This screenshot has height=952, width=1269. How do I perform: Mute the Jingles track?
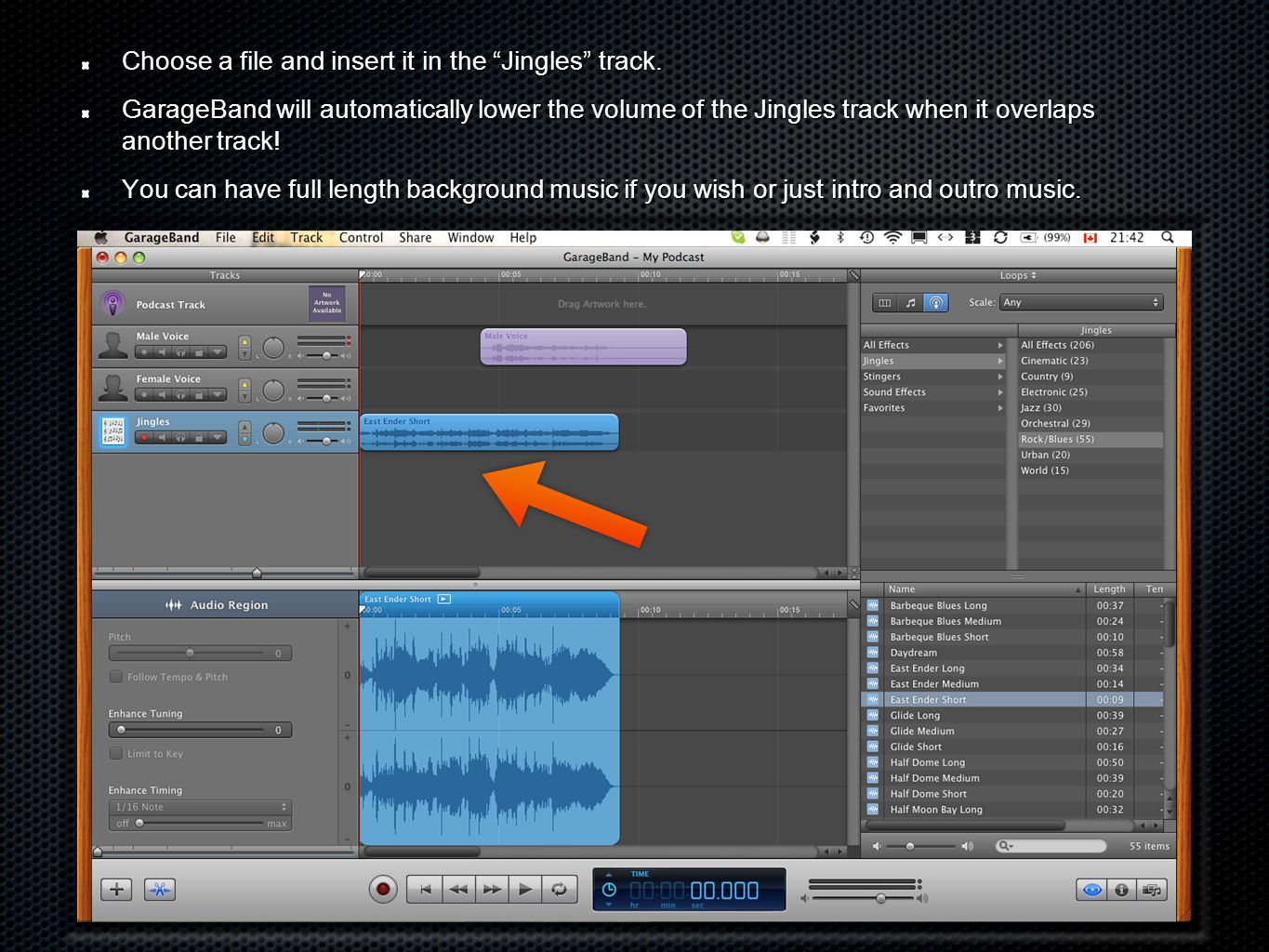click(162, 437)
